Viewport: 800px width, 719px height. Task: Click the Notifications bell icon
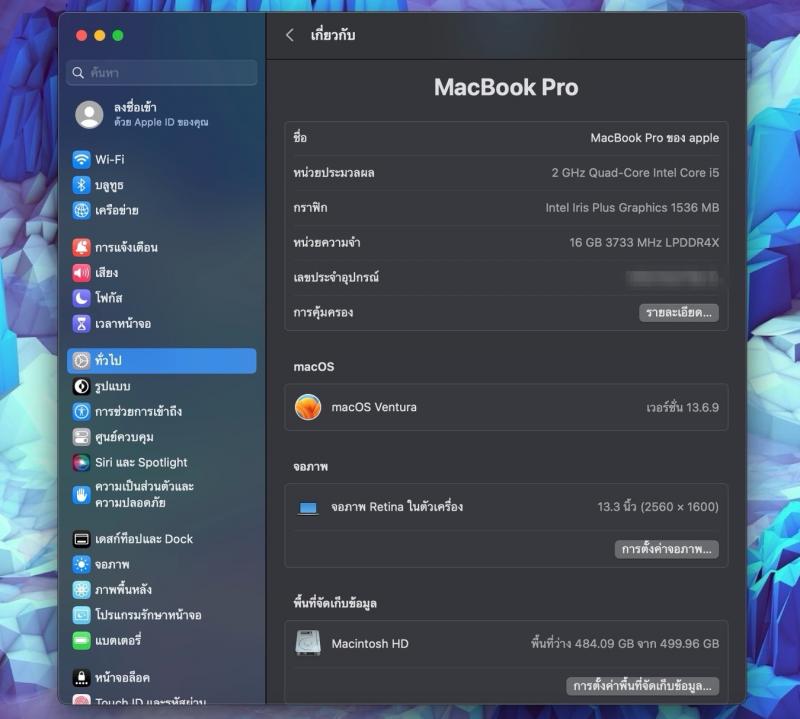[x=82, y=247]
